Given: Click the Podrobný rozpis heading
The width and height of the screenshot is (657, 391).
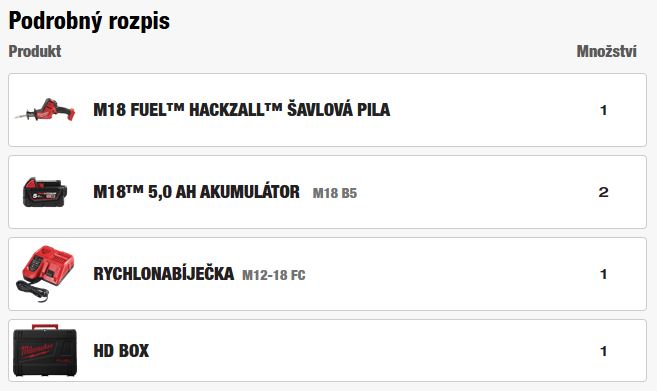Looking at the screenshot, I should [89, 21].
